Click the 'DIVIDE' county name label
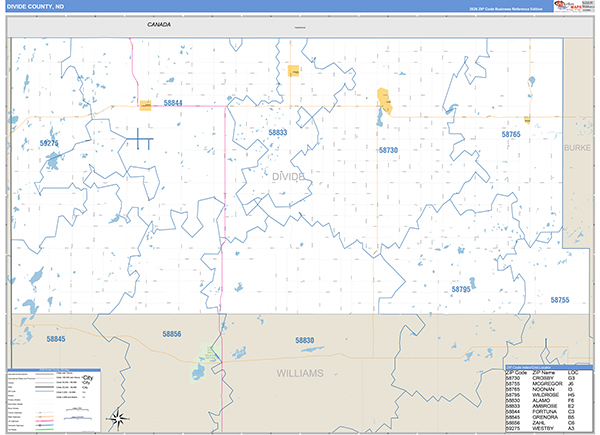Screen dimensions: 600x435 click(289, 176)
